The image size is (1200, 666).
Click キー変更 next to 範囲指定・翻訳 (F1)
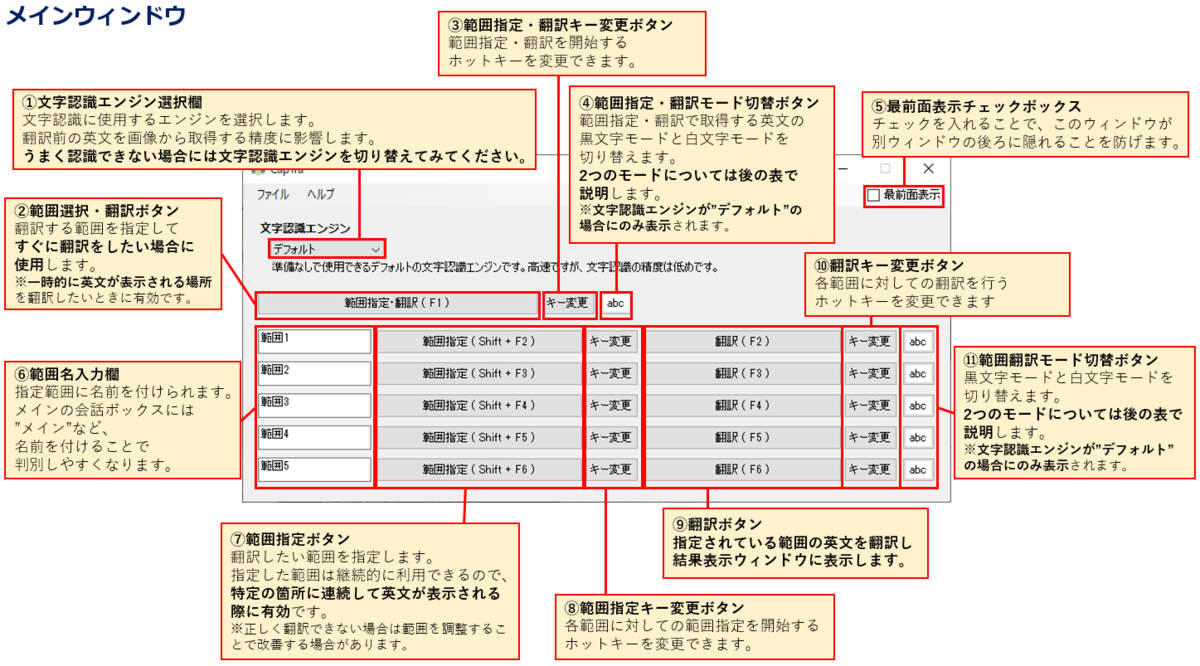(x=571, y=303)
